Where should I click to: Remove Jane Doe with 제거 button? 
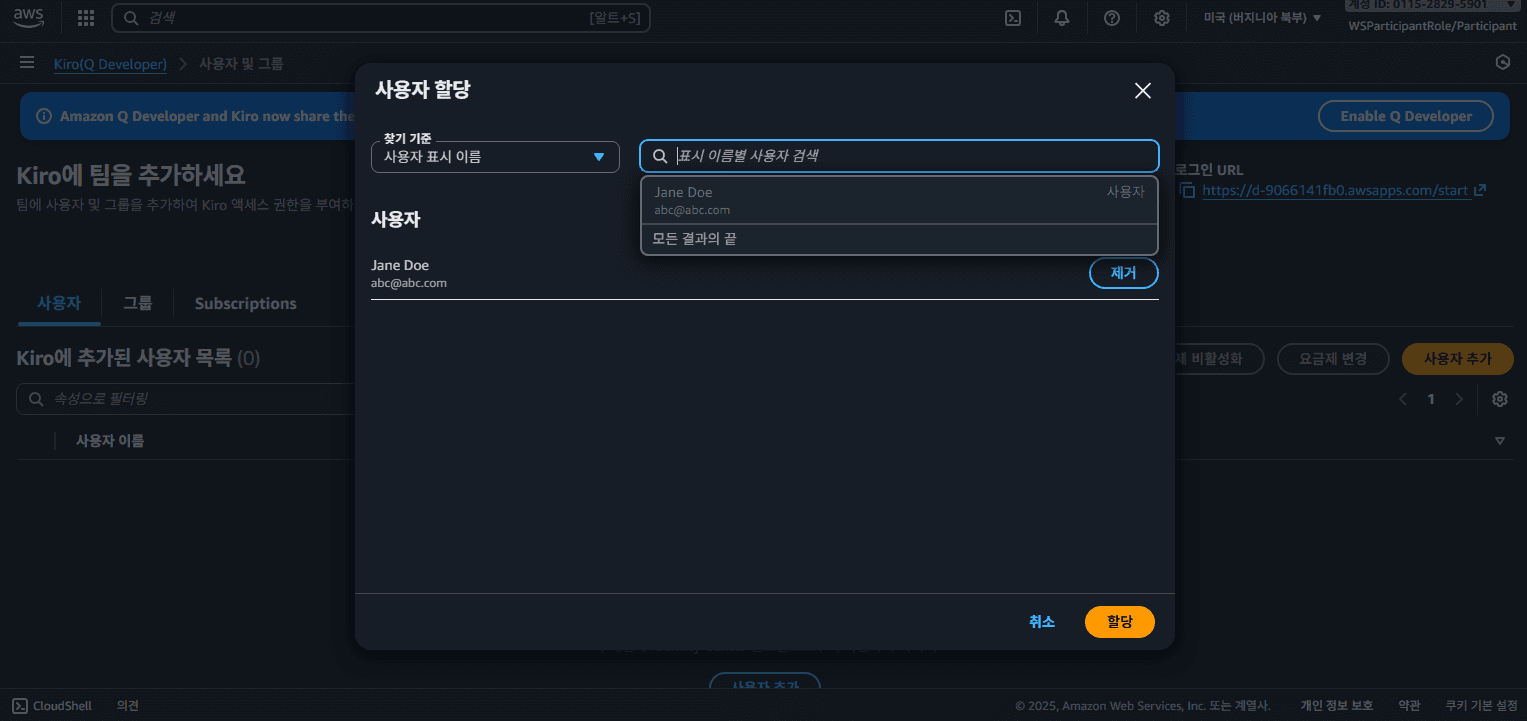[x=1123, y=273]
